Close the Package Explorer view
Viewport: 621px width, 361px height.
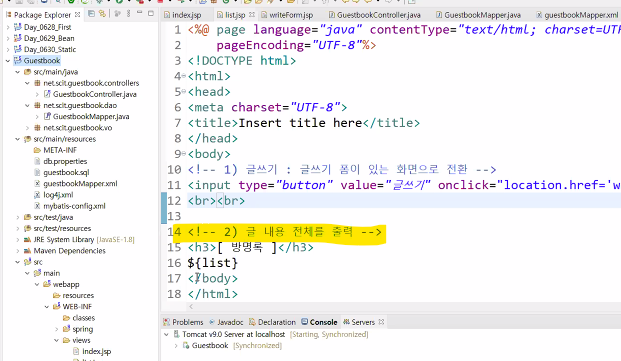tap(78, 14)
